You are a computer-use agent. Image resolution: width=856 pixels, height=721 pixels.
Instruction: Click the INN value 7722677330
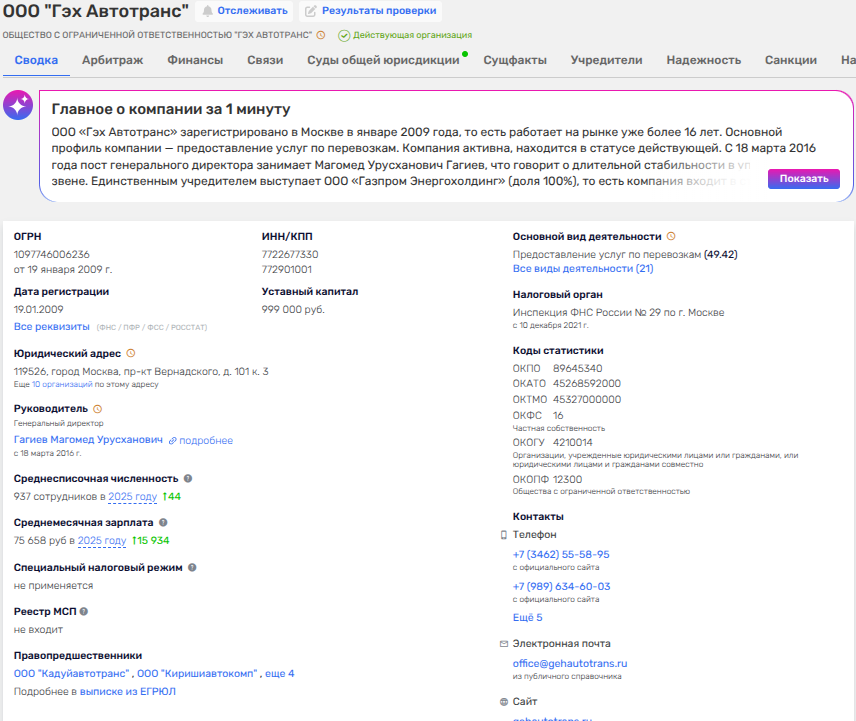290,254
